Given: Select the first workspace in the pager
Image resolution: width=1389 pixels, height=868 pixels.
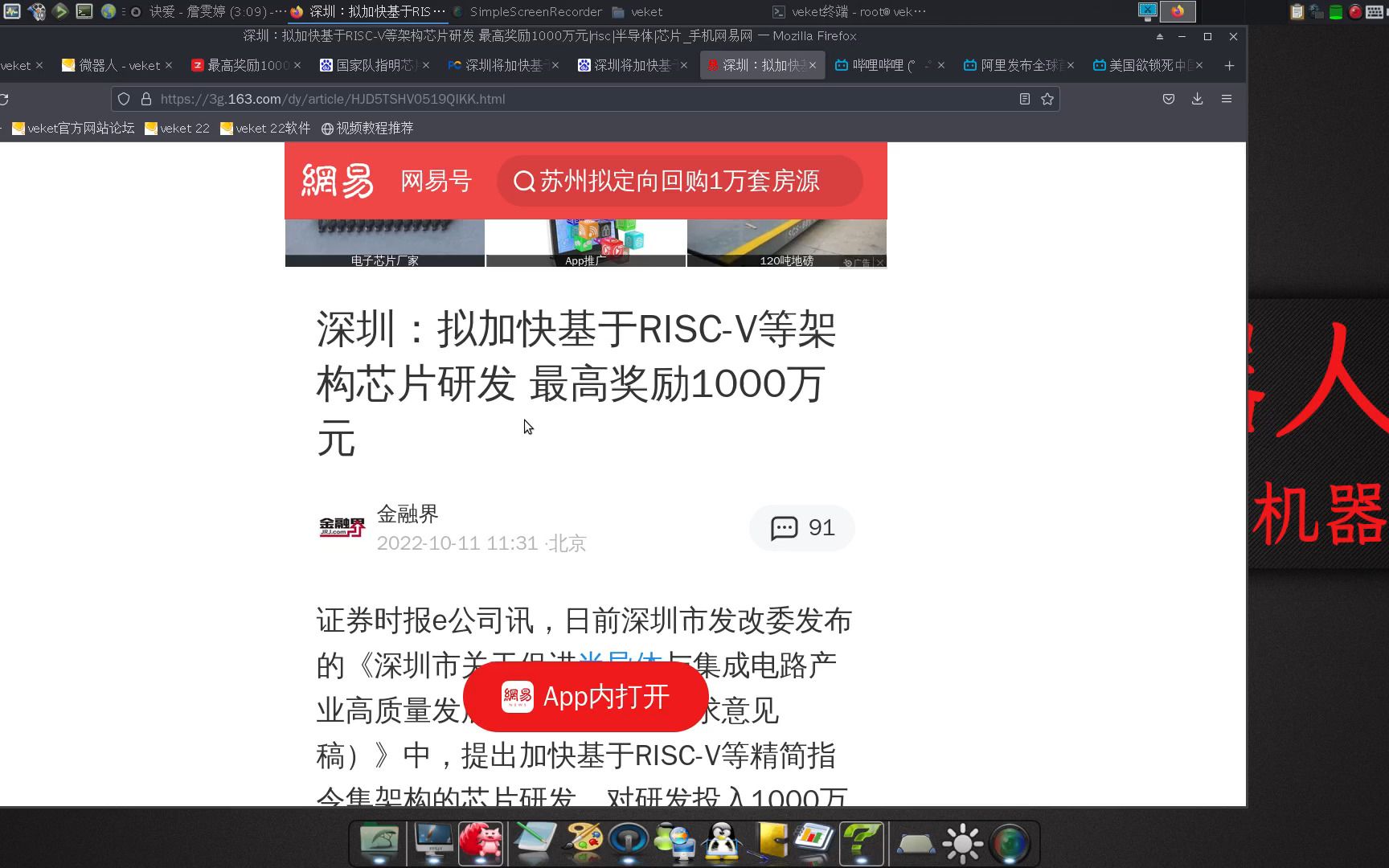Looking at the screenshot, I should pyautogui.click(x=1148, y=11).
